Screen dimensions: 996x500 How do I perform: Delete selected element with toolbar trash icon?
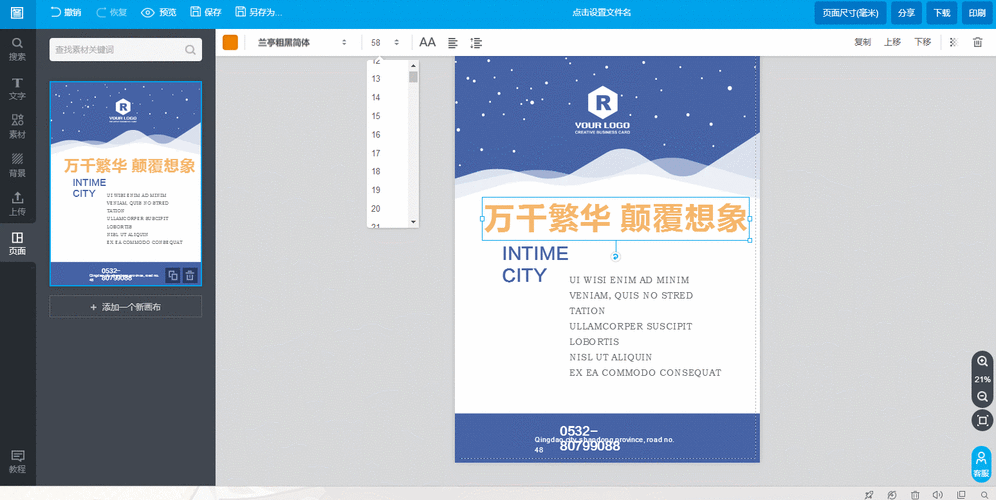(x=978, y=42)
